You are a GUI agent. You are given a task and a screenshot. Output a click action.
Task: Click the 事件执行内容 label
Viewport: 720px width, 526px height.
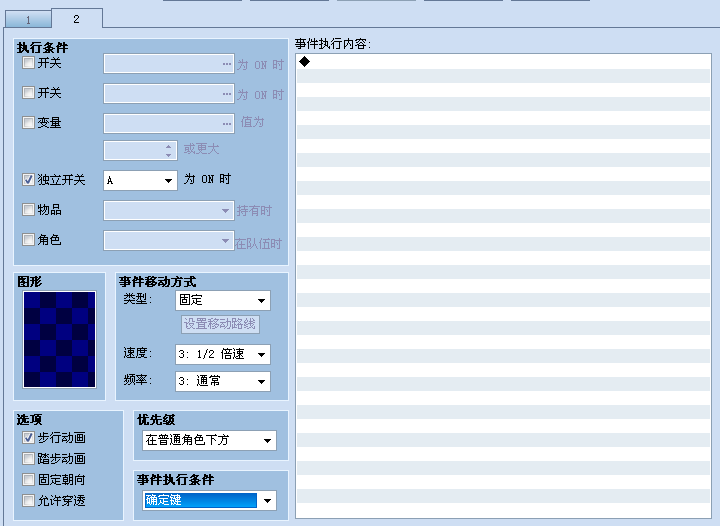click(x=332, y=44)
